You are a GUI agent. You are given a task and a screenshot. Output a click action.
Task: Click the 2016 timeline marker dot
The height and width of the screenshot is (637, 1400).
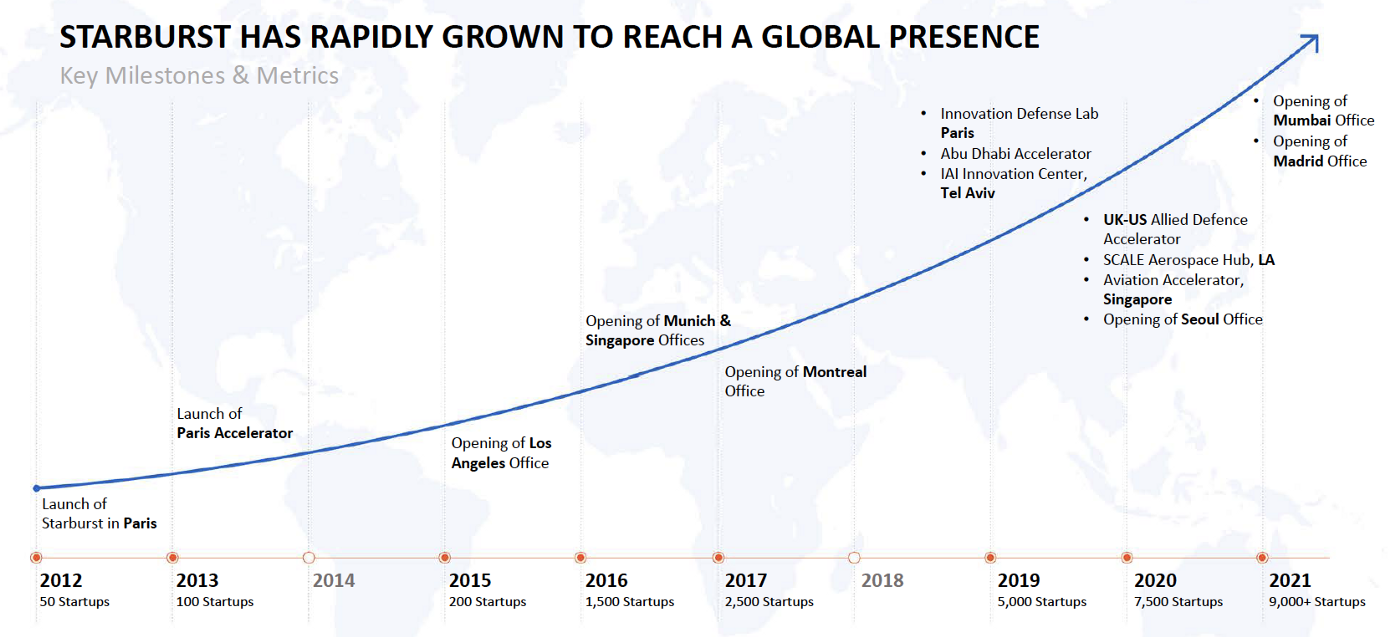[x=581, y=557]
